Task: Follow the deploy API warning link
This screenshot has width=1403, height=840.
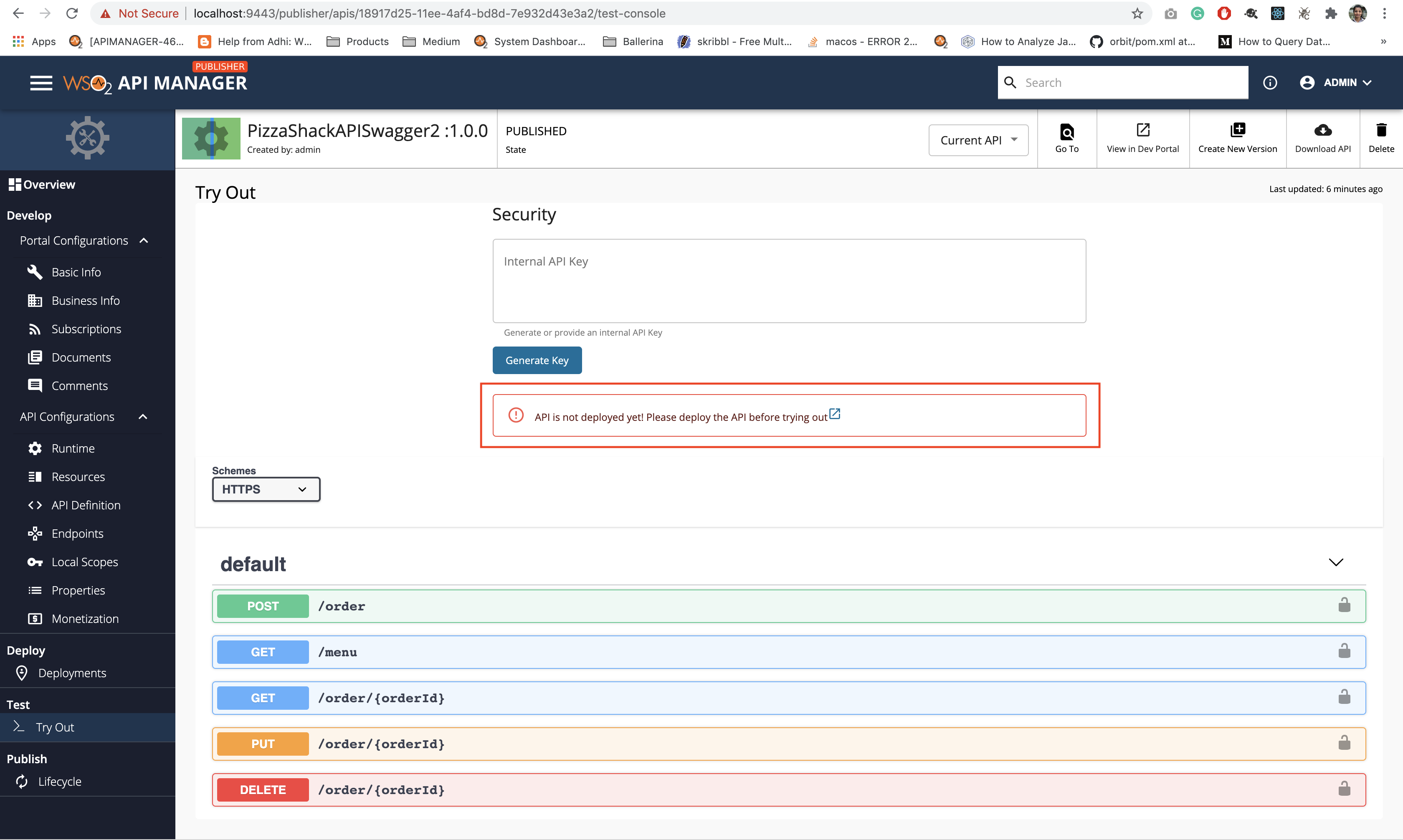Action: point(835,414)
